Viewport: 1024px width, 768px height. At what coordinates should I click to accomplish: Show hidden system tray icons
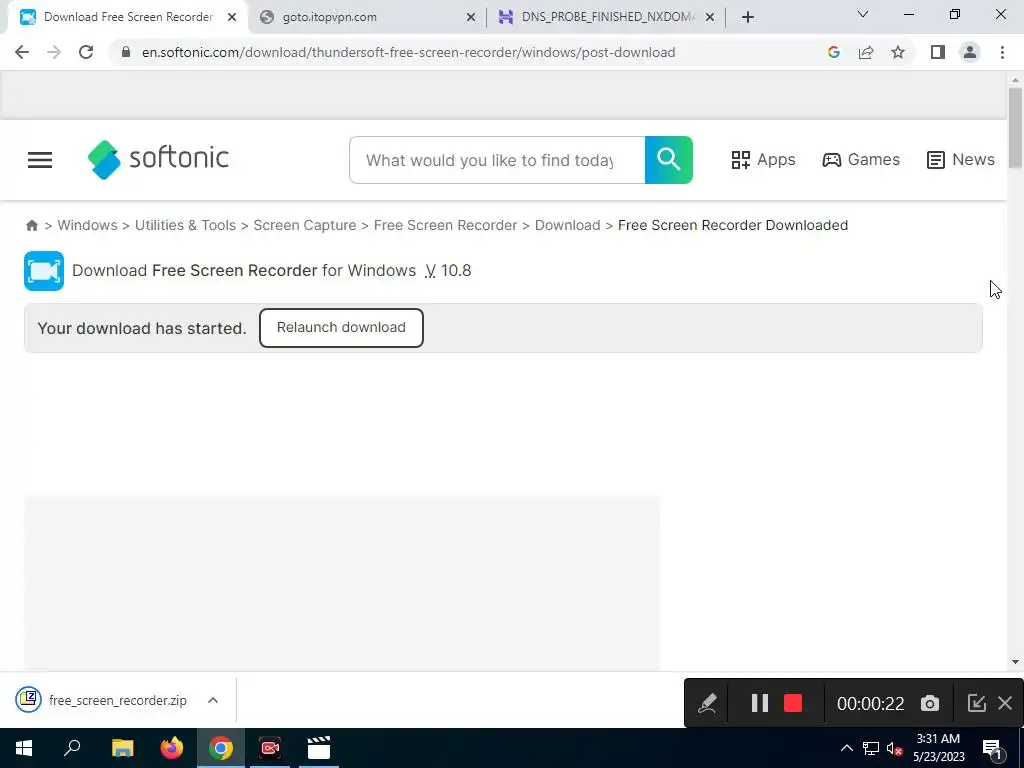[846, 748]
